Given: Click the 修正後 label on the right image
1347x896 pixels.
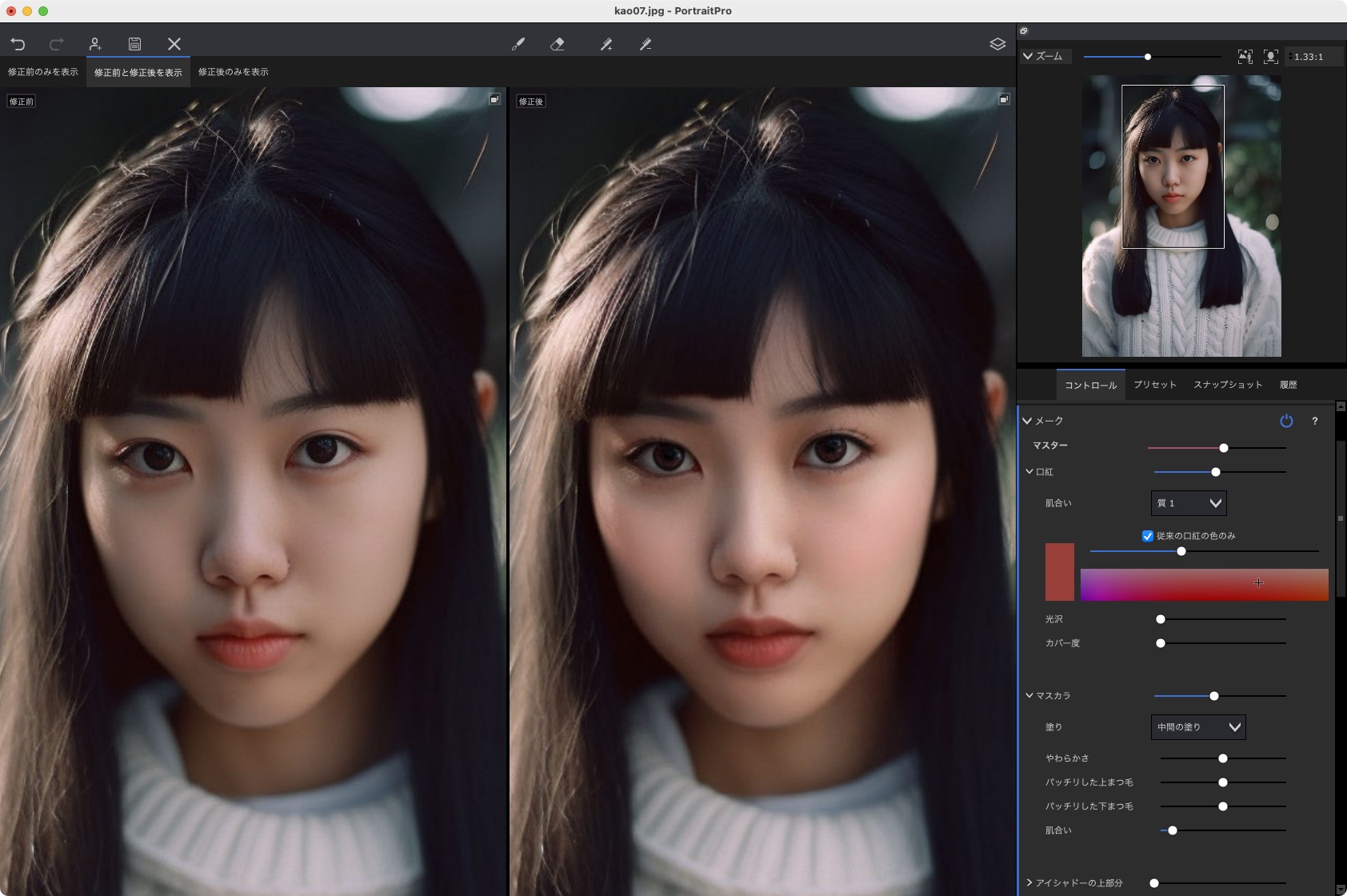Looking at the screenshot, I should pyautogui.click(x=531, y=102).
